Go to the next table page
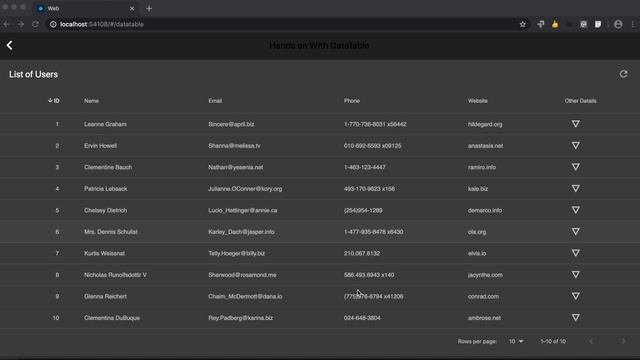Viewport: 640px width, 360px height. pos(623,341)
